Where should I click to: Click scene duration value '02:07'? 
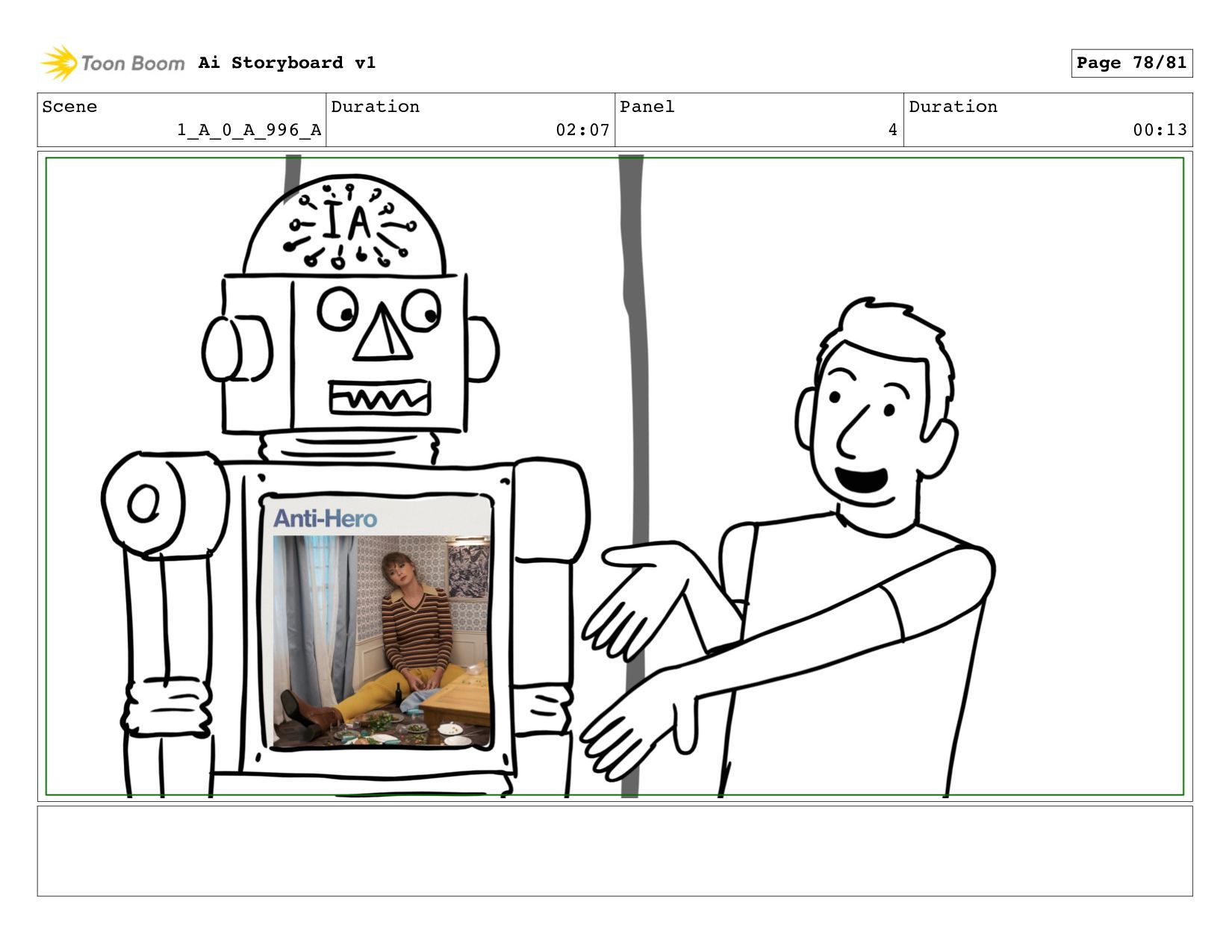pyautogui.click(x=582, y=130)
